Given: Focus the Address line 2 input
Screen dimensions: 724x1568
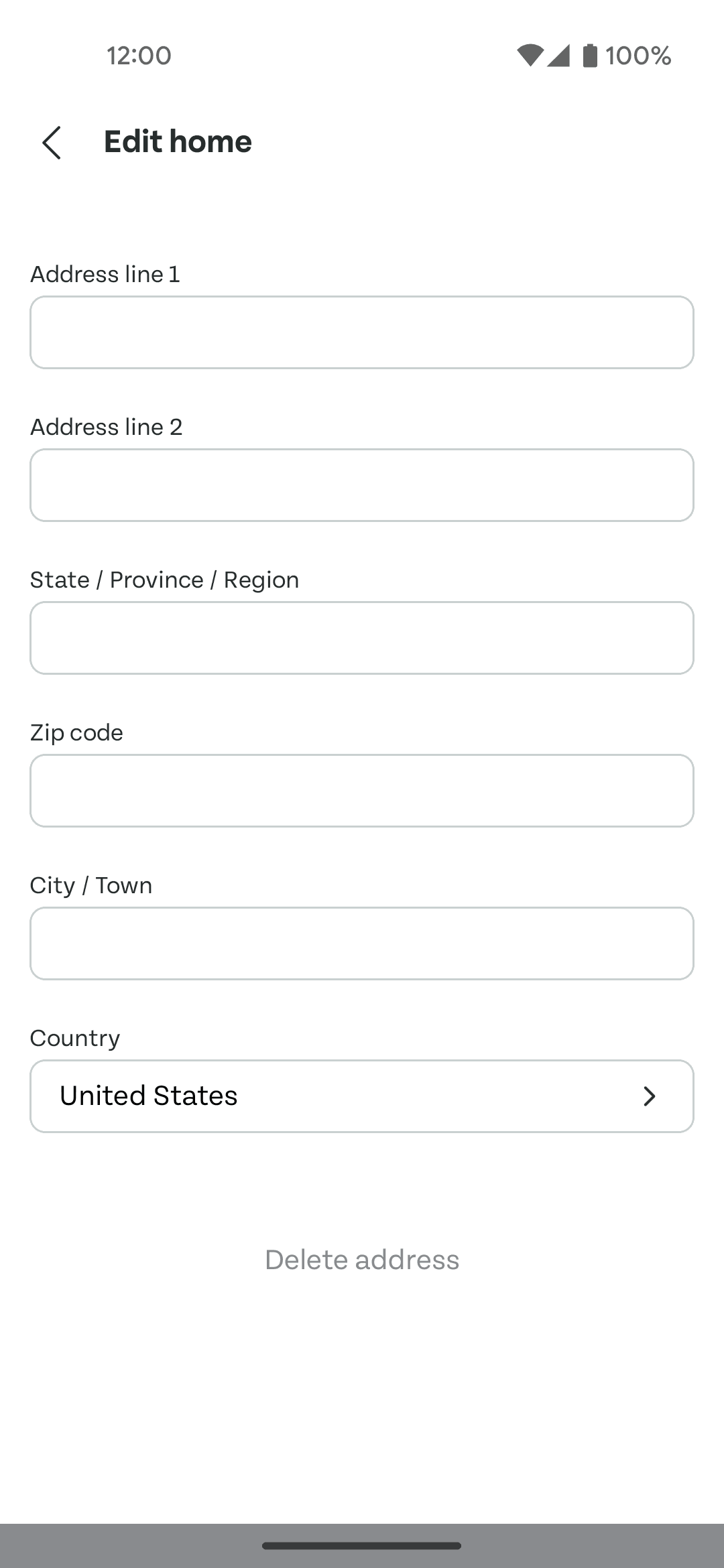Looking at the screenshot, I should coord(362,485).
